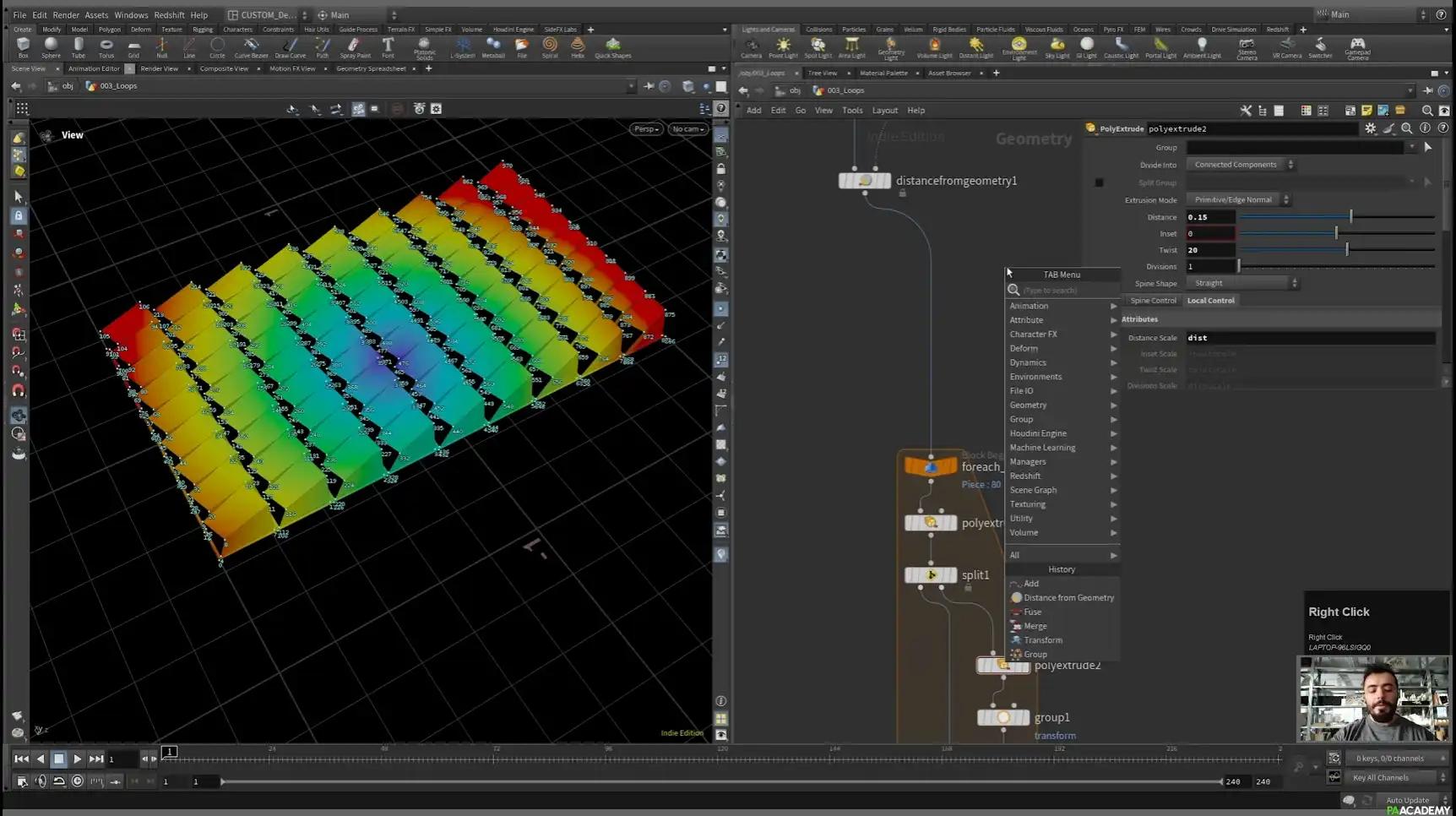Switch to the Geometry Spreadsheet tab
This screenshot has width=1456, height=816.
tap(372, 68)
